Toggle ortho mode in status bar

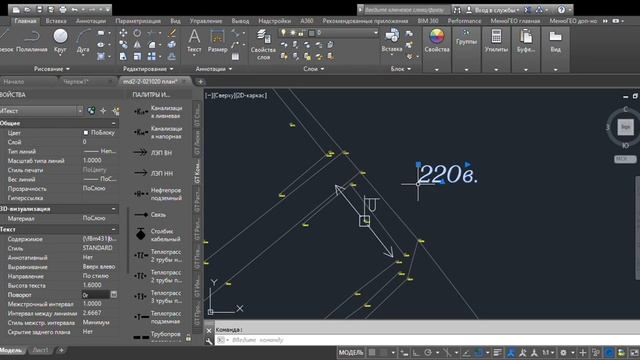pyautogui.click(x=416, y=352)
